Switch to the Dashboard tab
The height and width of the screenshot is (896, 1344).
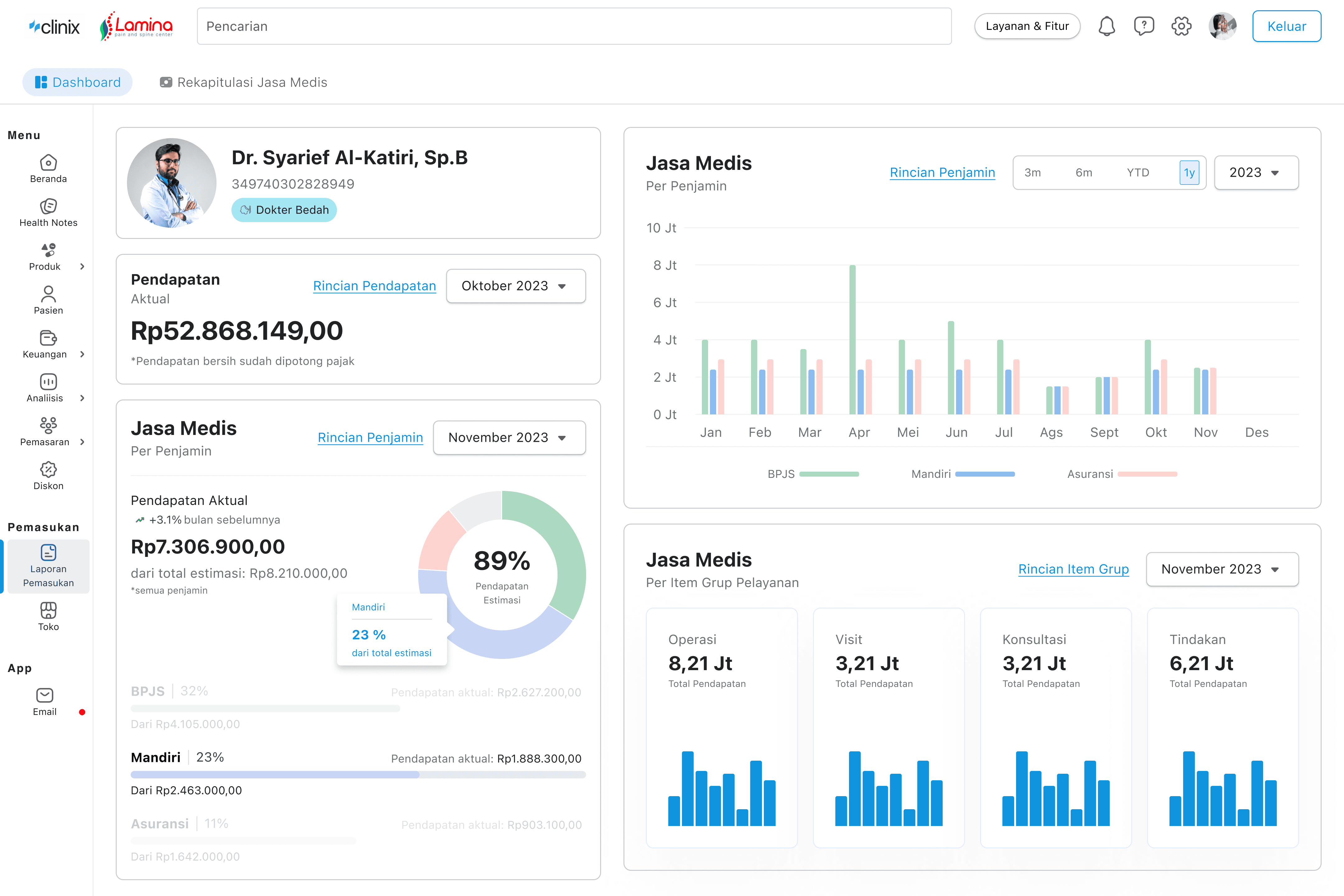(x=77, y=82)
